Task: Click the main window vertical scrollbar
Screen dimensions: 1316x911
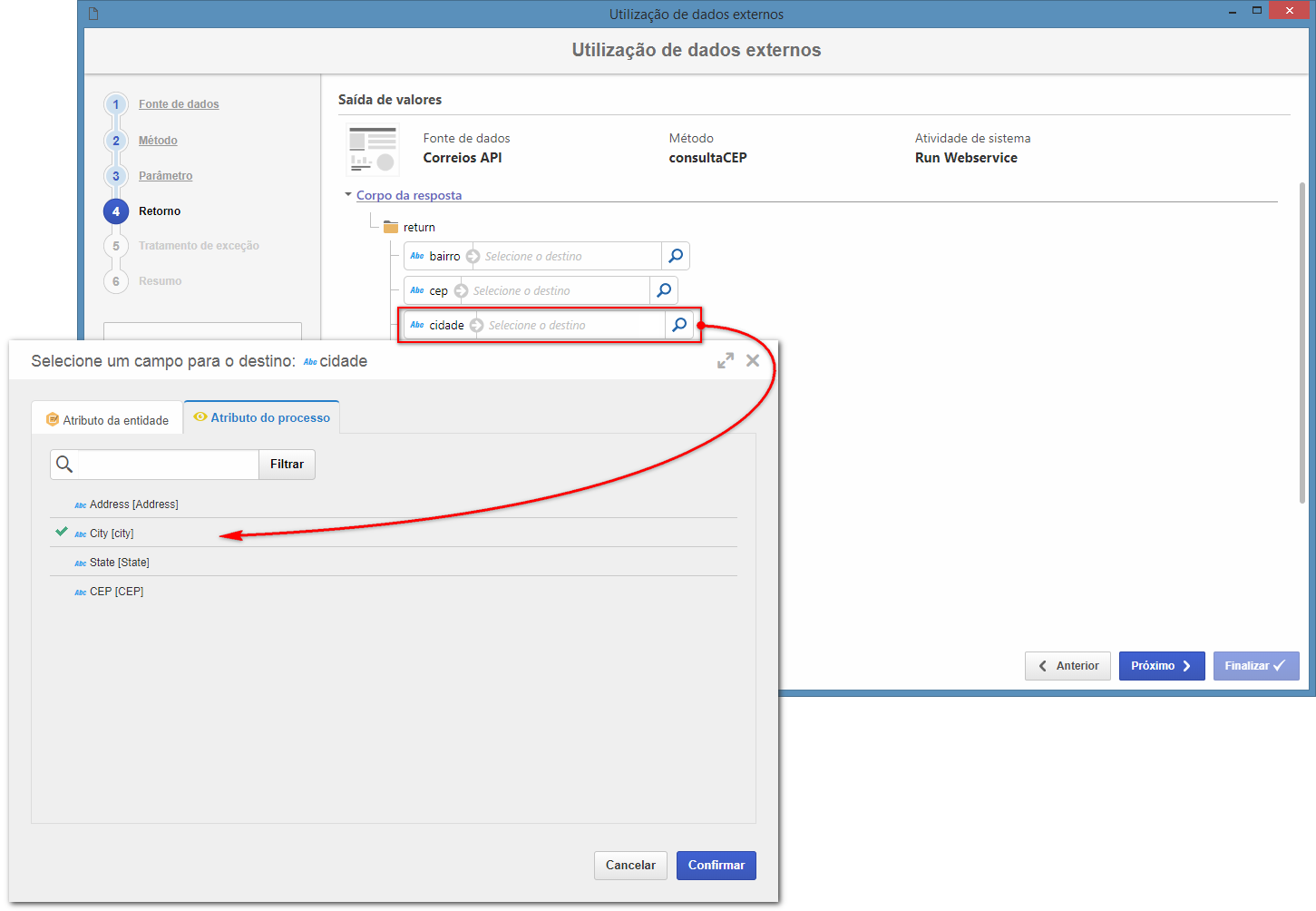Action: click(x=1302, y=343)
